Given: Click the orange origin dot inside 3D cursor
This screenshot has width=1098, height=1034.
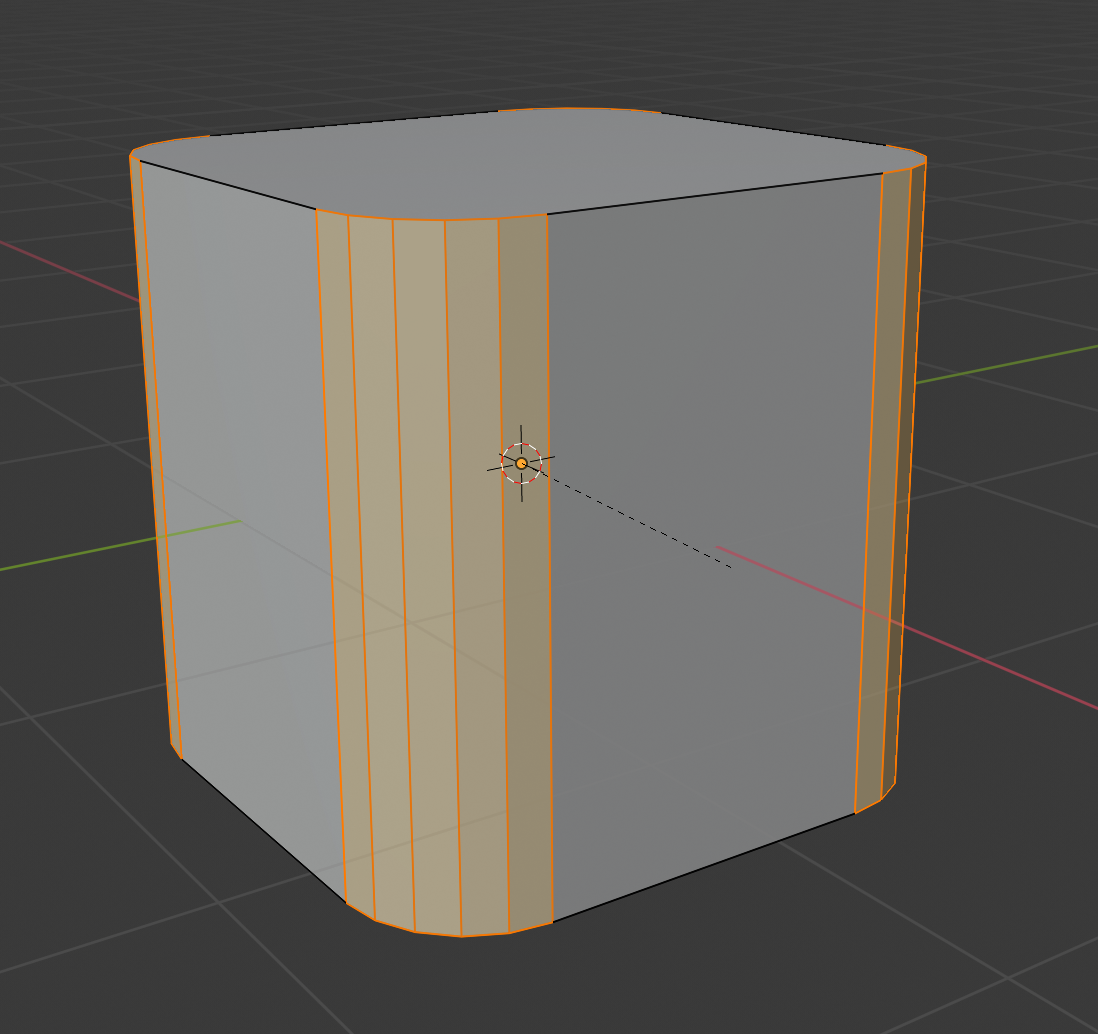Looking at the screenshot, I should pos(521,463).
